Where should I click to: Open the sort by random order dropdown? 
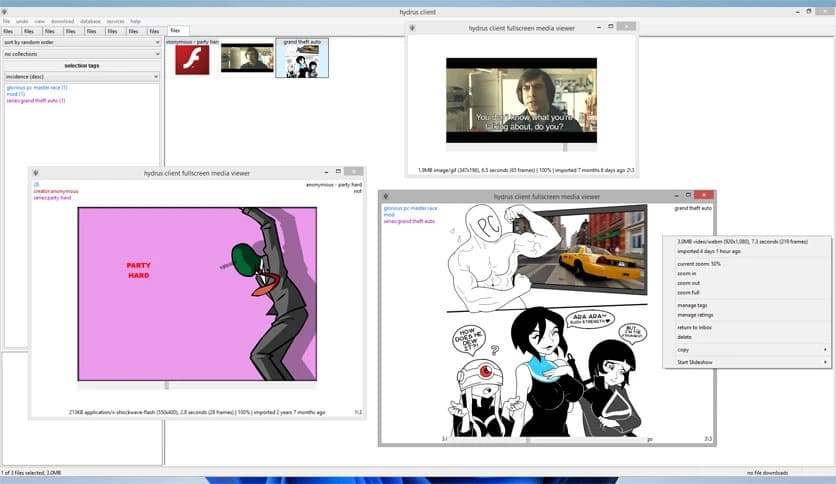pos(82,42)
